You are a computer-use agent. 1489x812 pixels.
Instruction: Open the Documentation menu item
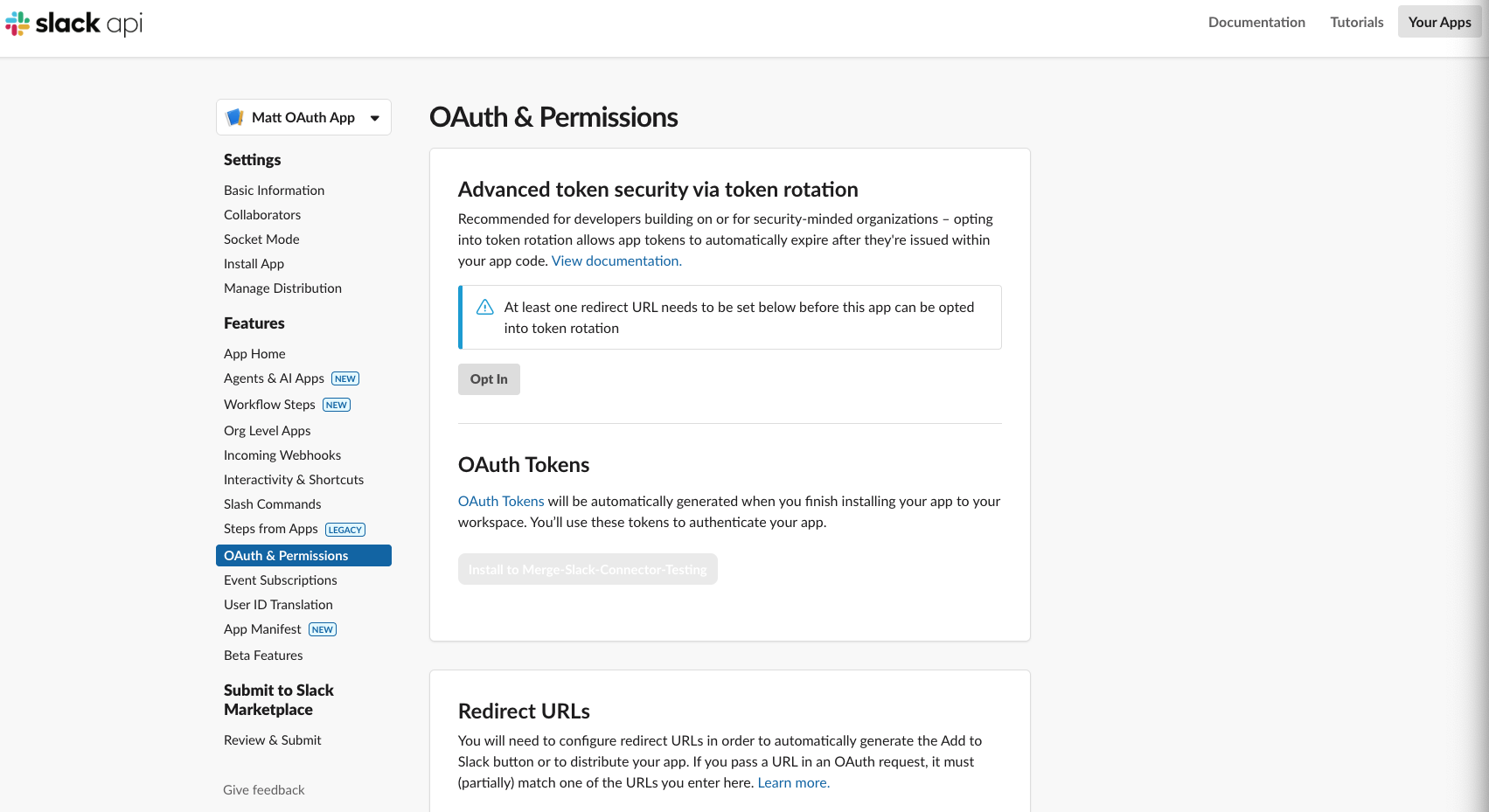(1256, 22)
